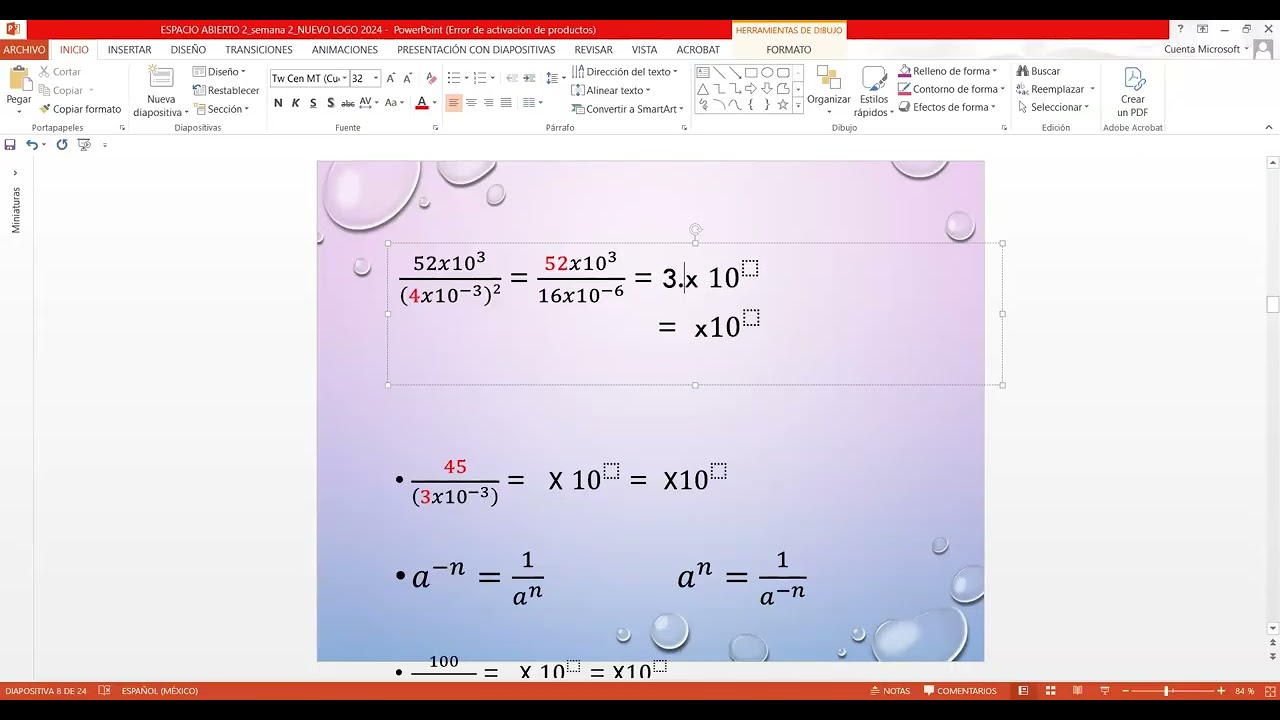Toggle align text left
Screen dimensions: 1280x720
(x=454, y=103)
